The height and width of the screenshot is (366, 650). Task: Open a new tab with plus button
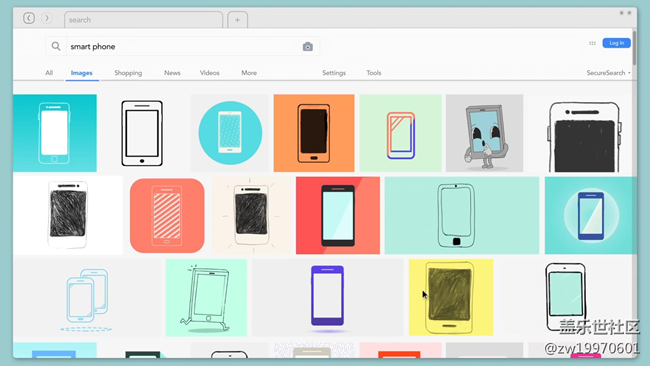238,20
